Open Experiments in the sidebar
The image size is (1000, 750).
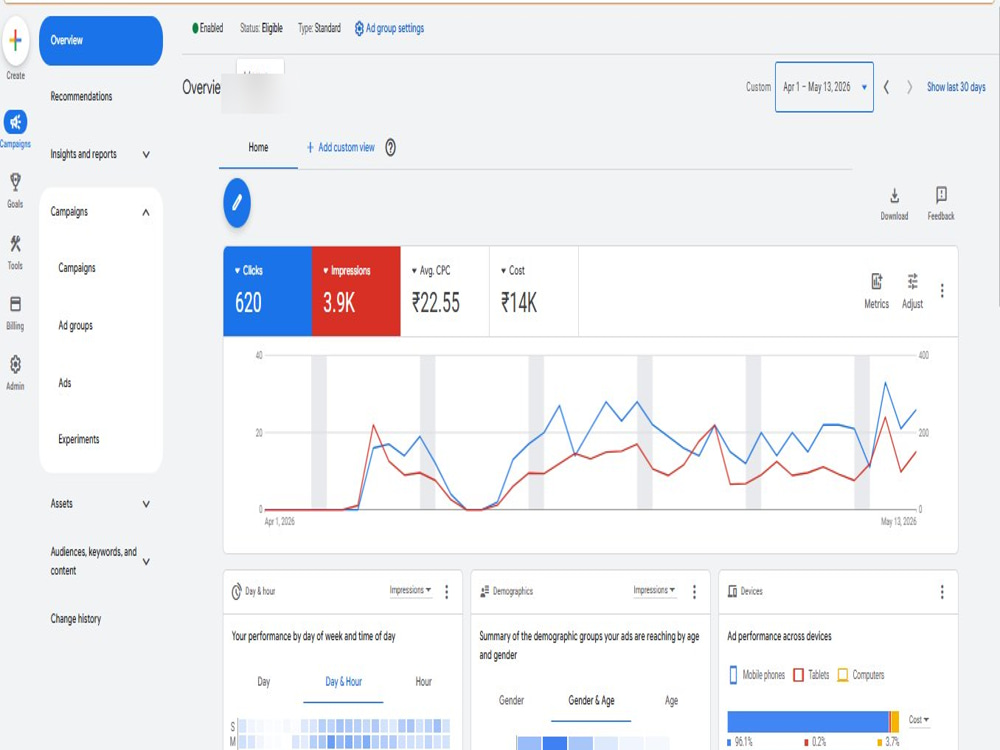(x=78, y=439)
